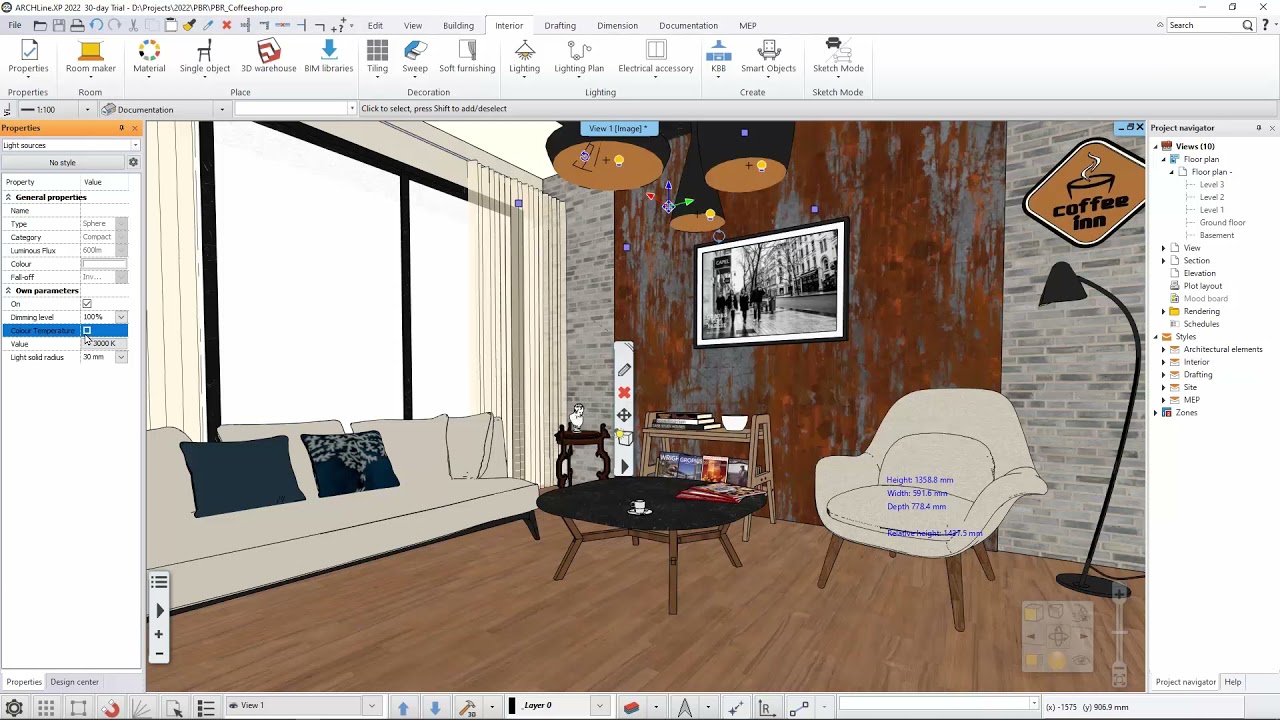Screen dimensions: 1280x720
Task: Pin the Project navigator panel
Action: [1259, 128]
